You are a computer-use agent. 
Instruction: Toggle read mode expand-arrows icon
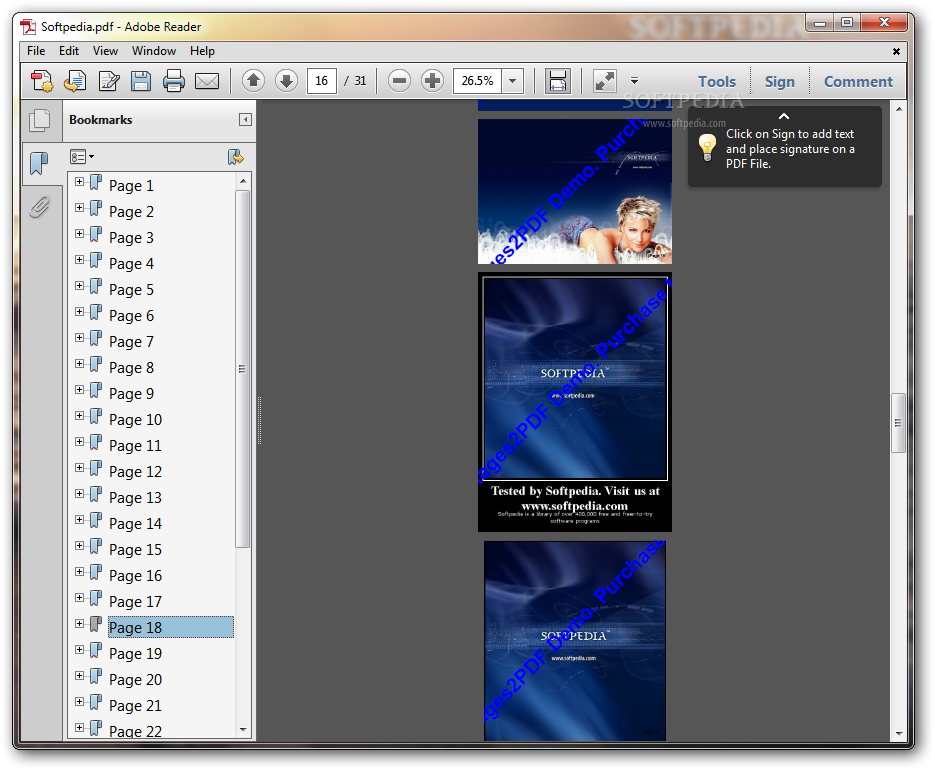coord(605,81)
